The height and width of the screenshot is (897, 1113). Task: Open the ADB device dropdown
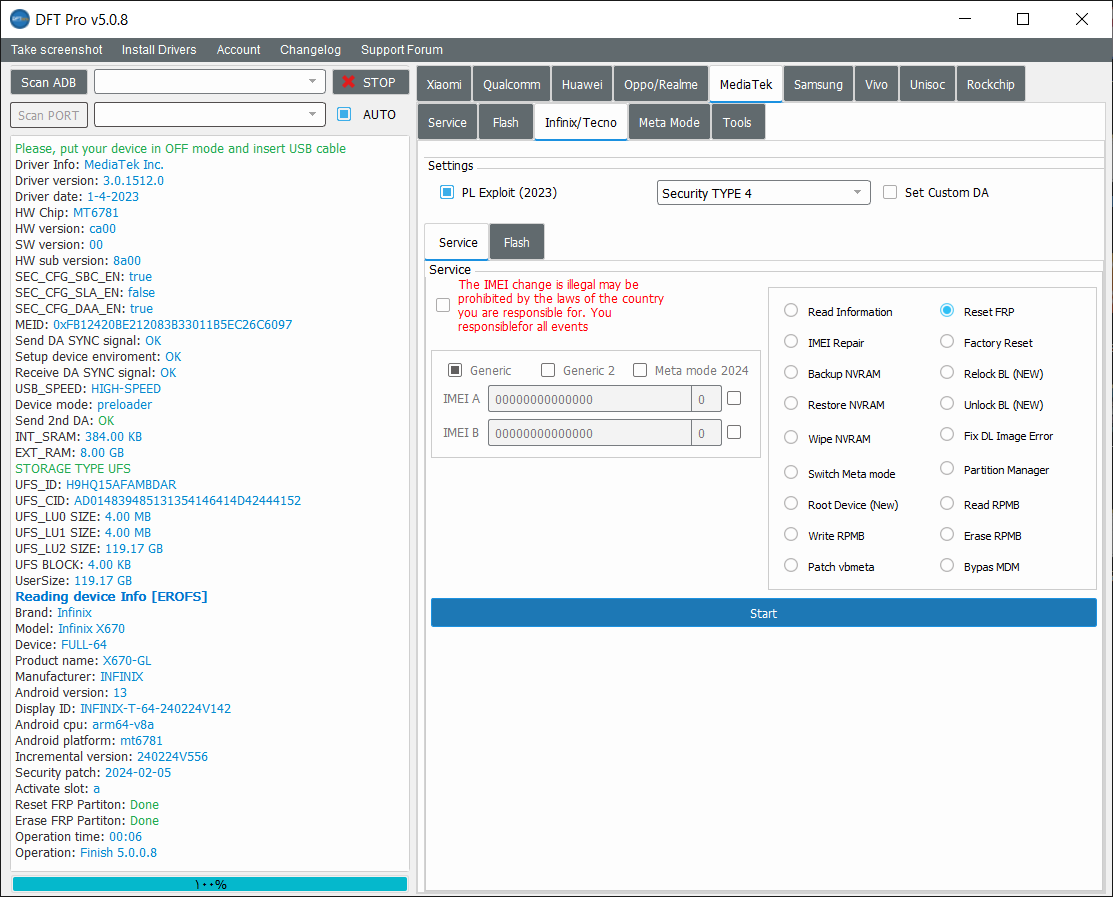[x=210, y=82]
